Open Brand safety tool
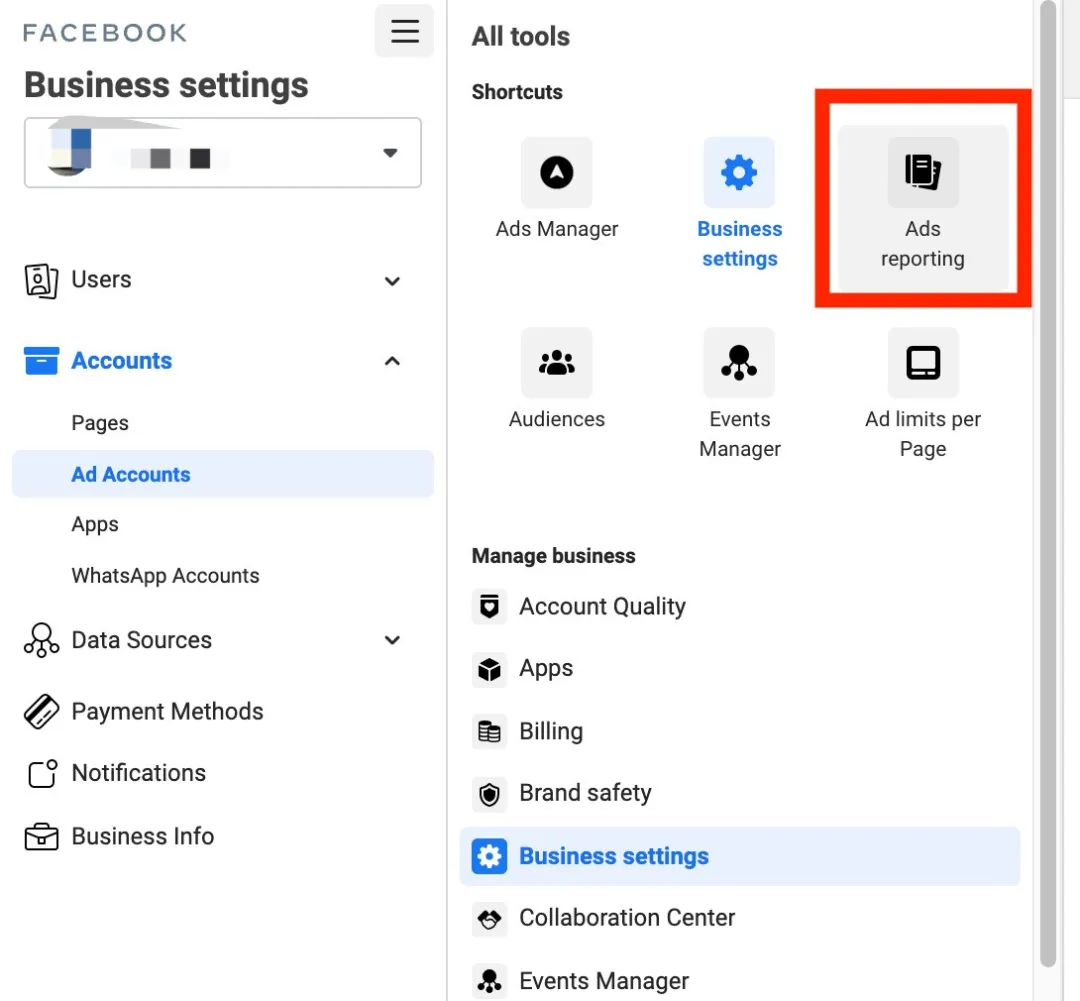 tap(585, 794)
